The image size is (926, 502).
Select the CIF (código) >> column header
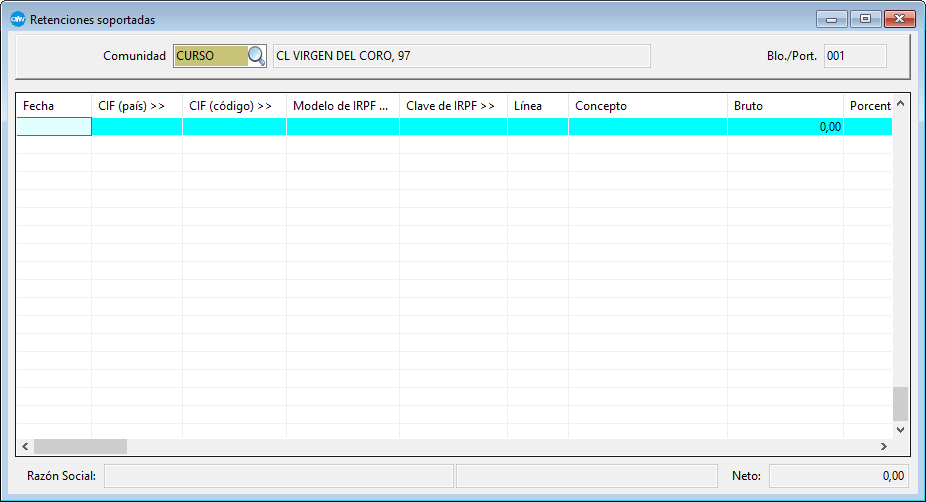click(x=234, y=106)
